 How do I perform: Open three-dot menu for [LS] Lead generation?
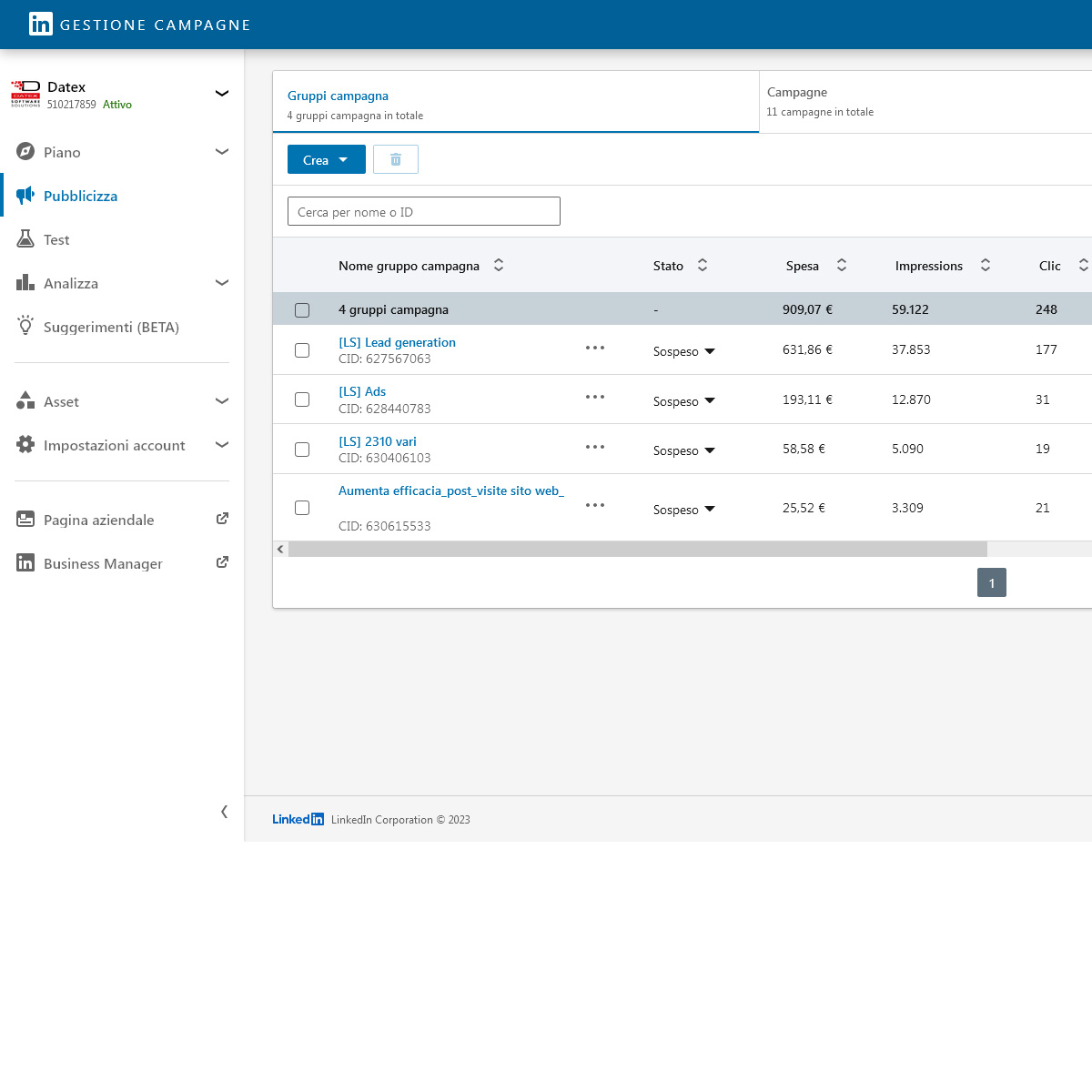pos(595,349)
